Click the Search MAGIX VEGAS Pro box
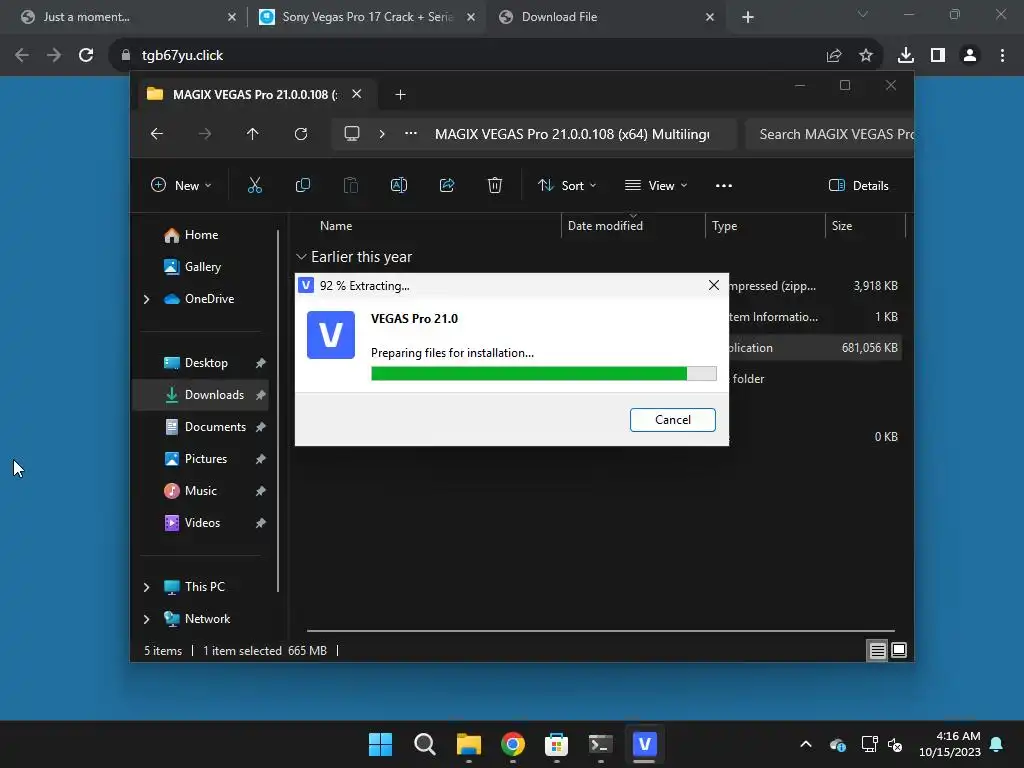 point(829,134)
